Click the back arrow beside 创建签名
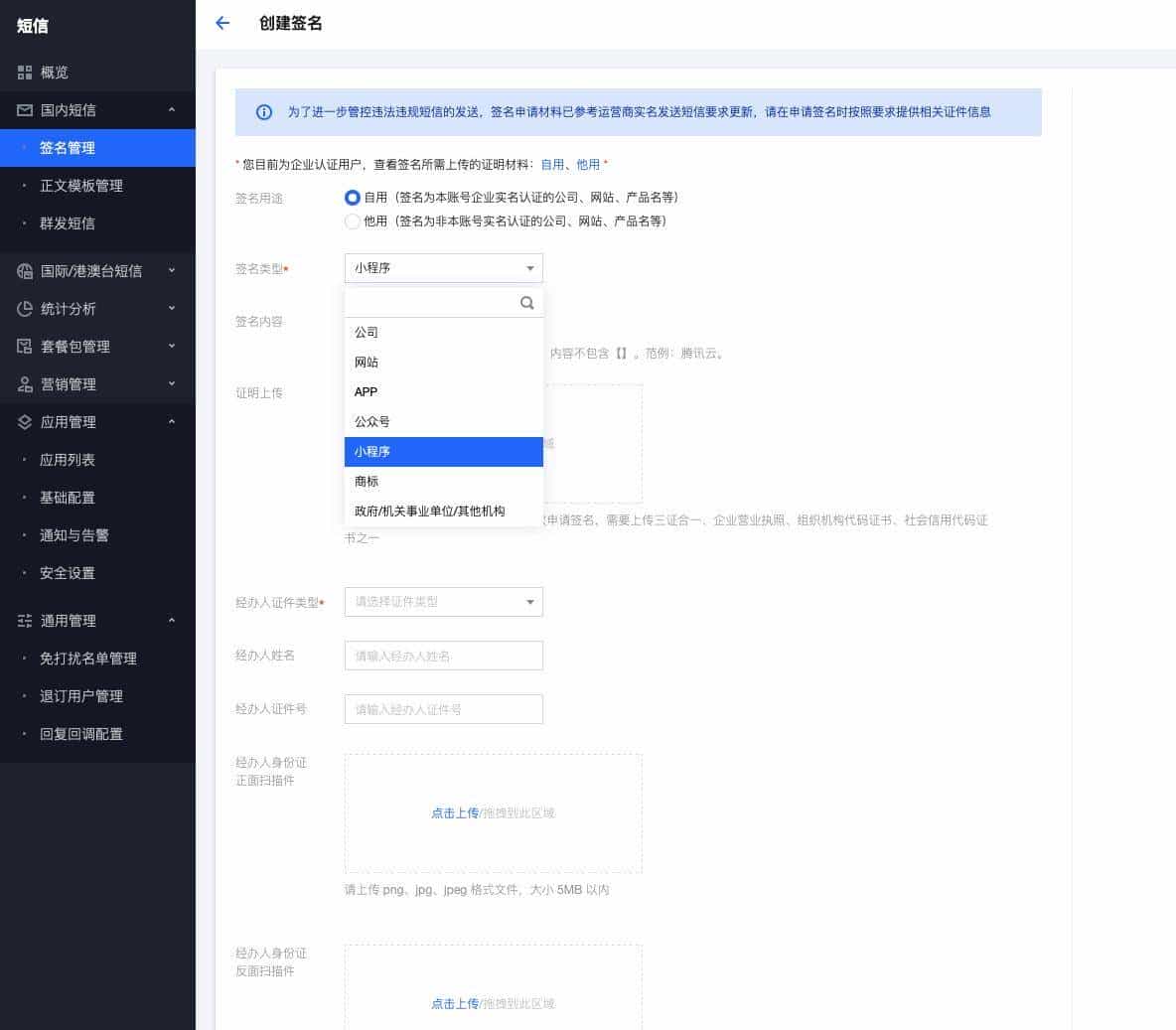1176x1030 pixels. pyautogui.click(x=221, y=23)
